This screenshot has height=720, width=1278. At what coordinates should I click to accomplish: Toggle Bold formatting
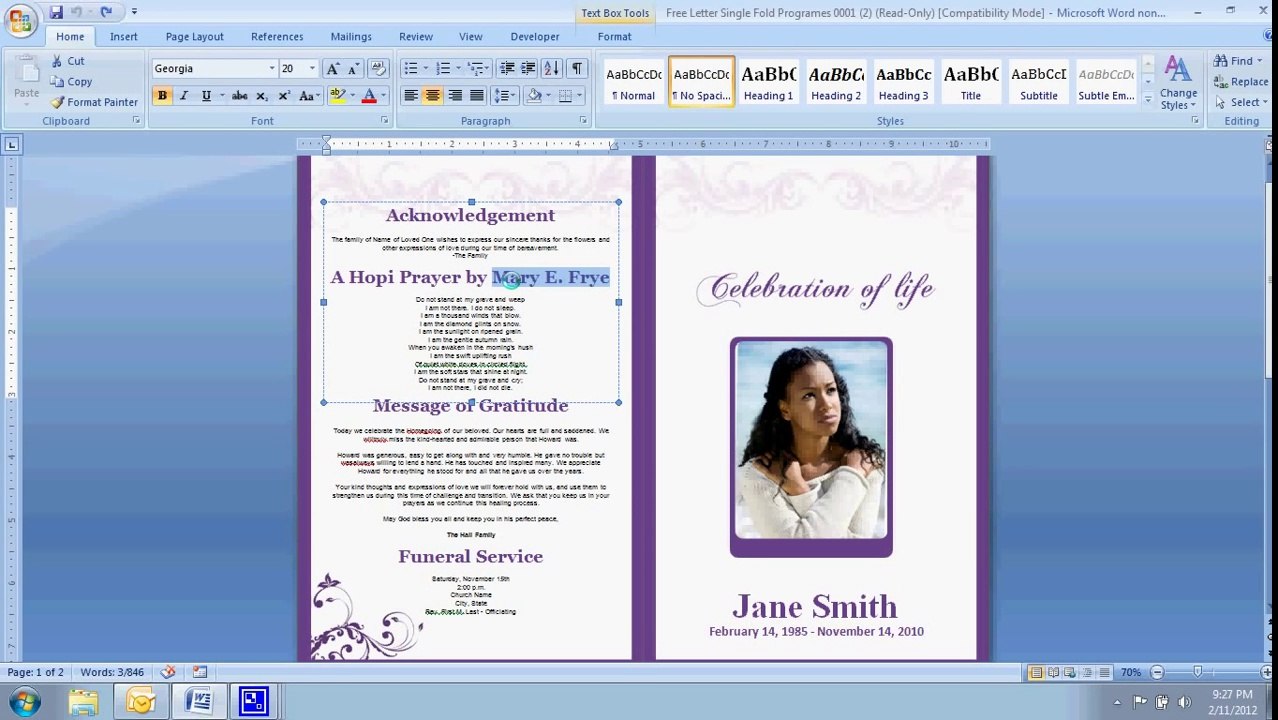point(162,96)
